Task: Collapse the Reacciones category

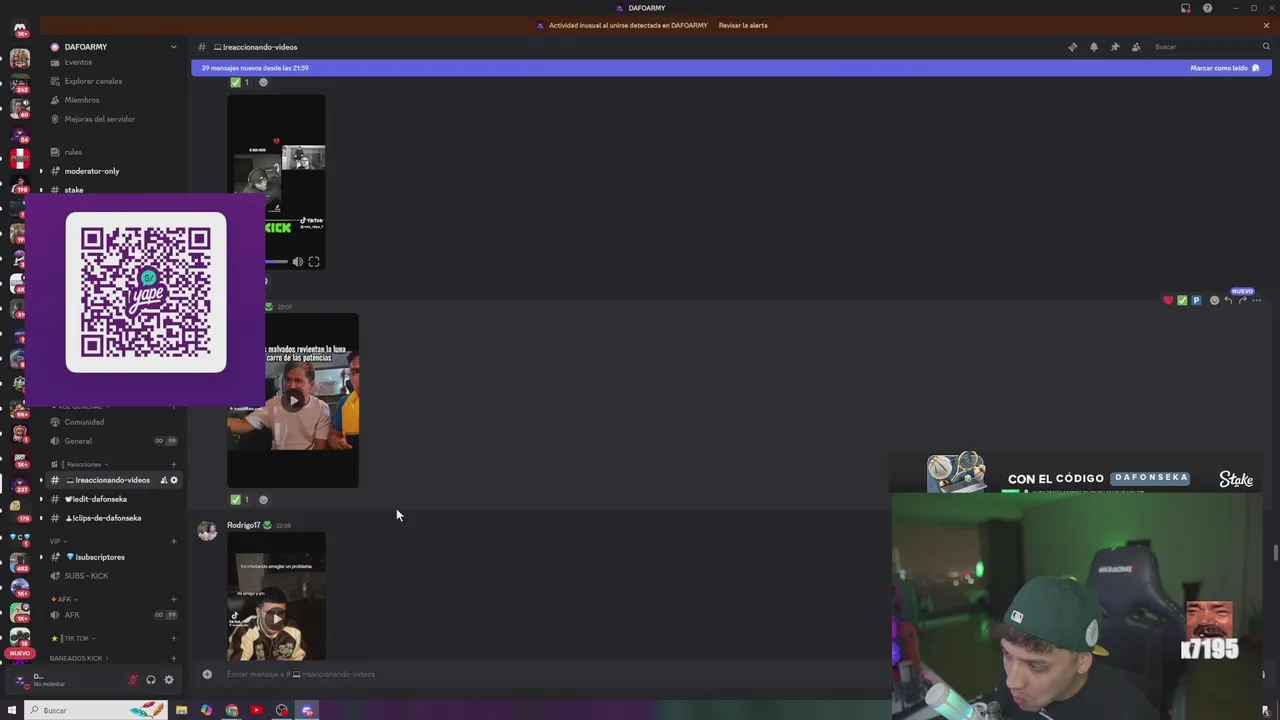Action: 84,464
